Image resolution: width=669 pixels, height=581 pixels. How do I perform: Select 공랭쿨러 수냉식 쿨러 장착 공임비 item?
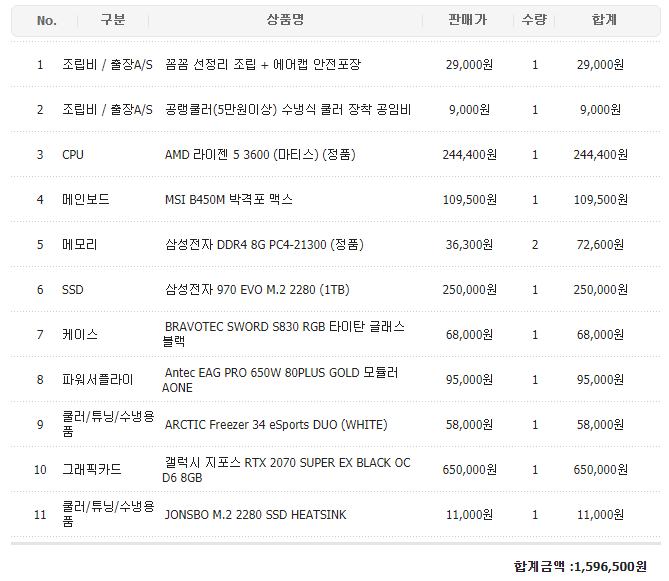[287, 109]
